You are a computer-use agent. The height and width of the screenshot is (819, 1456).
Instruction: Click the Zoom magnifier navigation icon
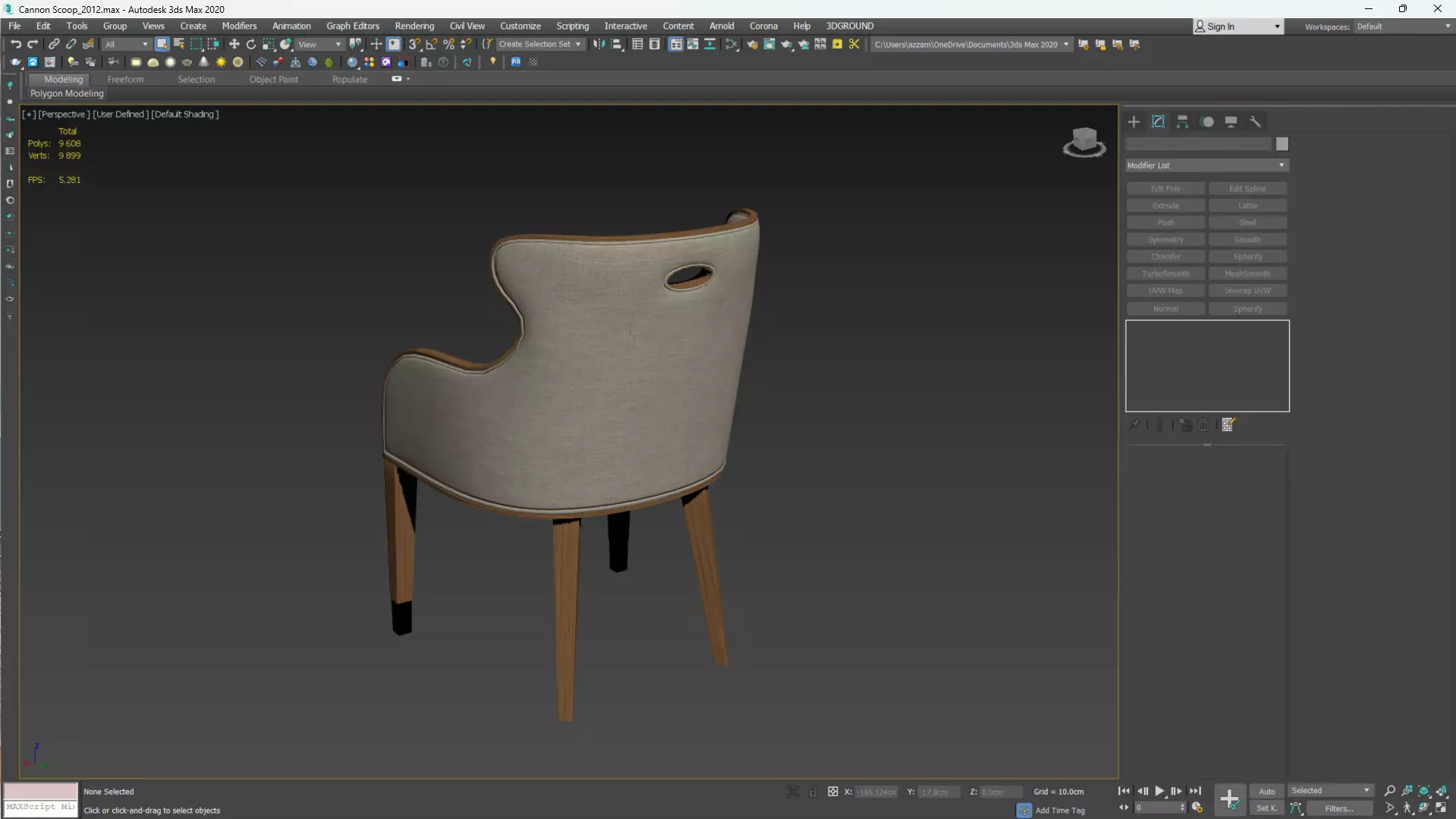(x=1390, y=791)
